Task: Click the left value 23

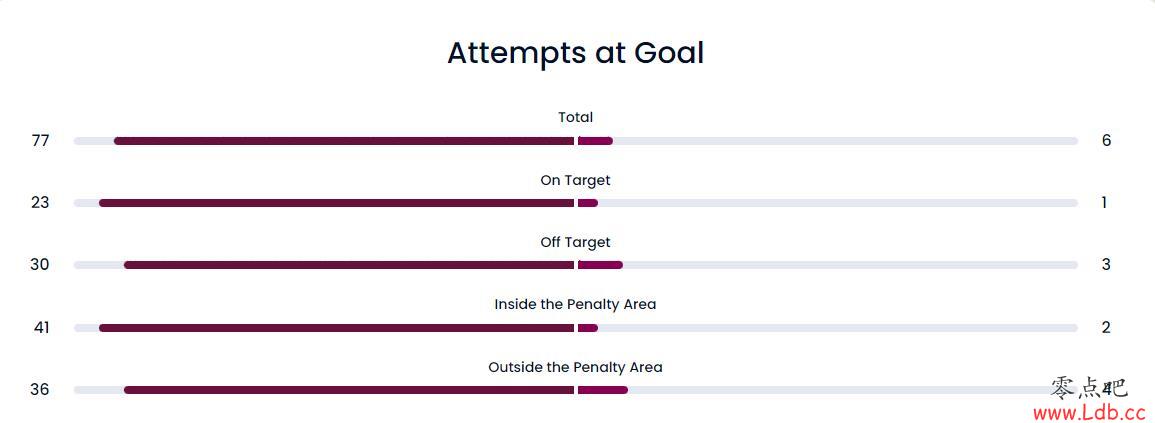Action: (x=40, y=203)
